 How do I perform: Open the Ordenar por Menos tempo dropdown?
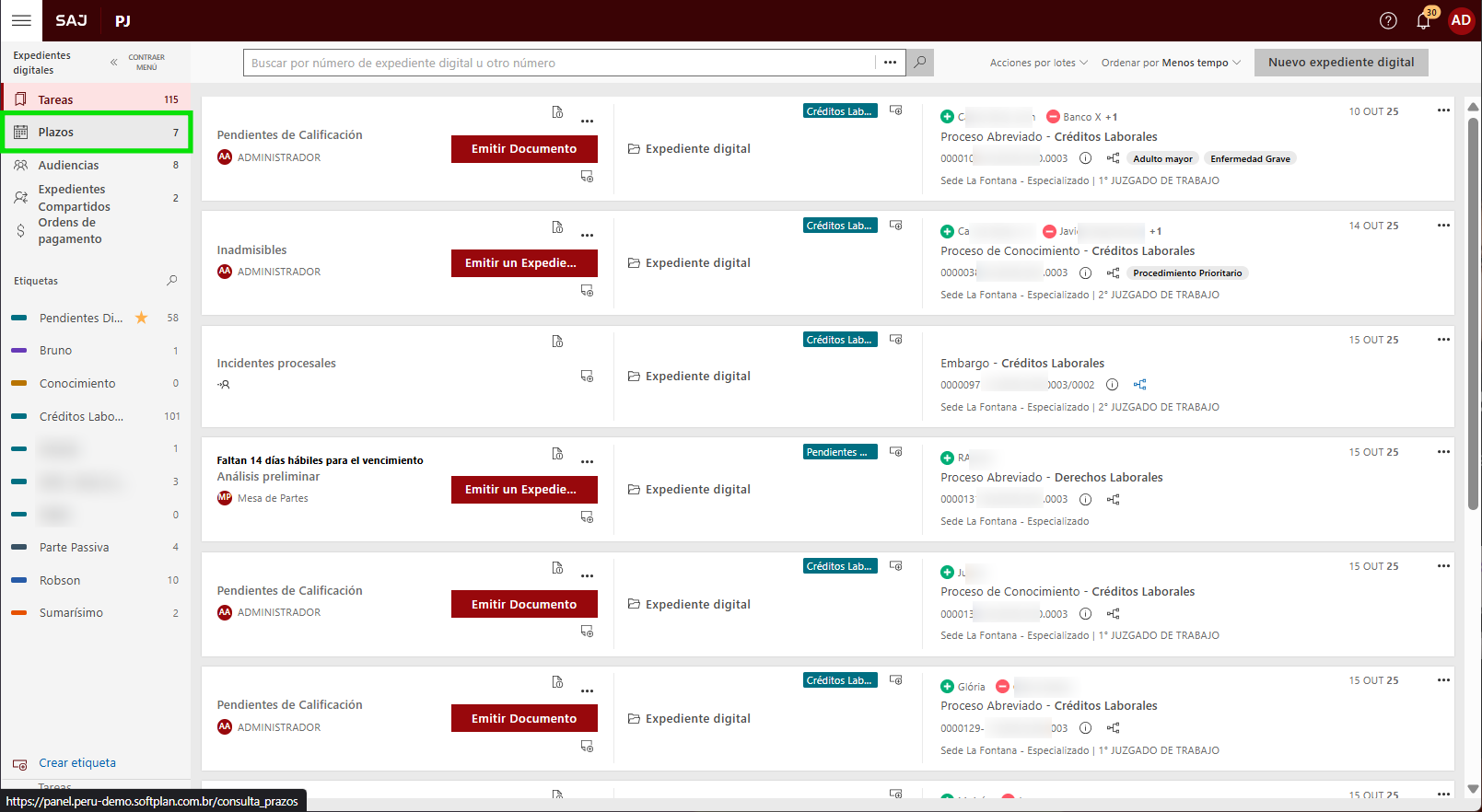click(x=1171, y=63)
